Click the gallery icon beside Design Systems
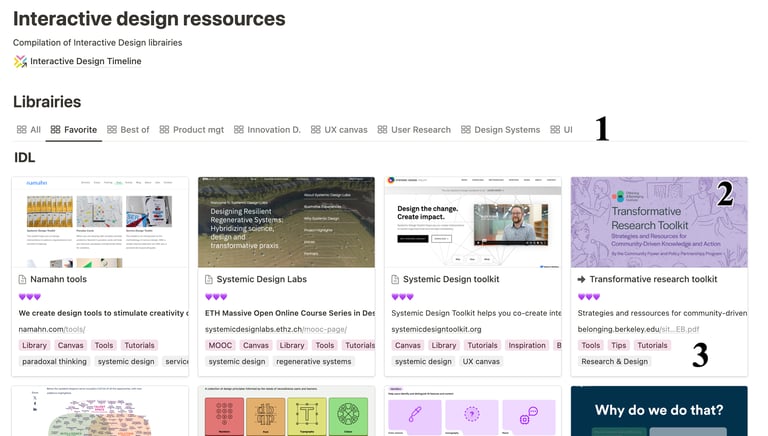This screenshot has height=436, width=768. (x=465, y=130)
